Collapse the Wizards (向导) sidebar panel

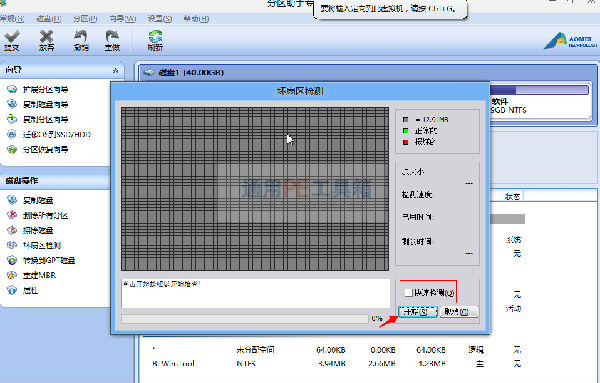(x=116, y=70)
